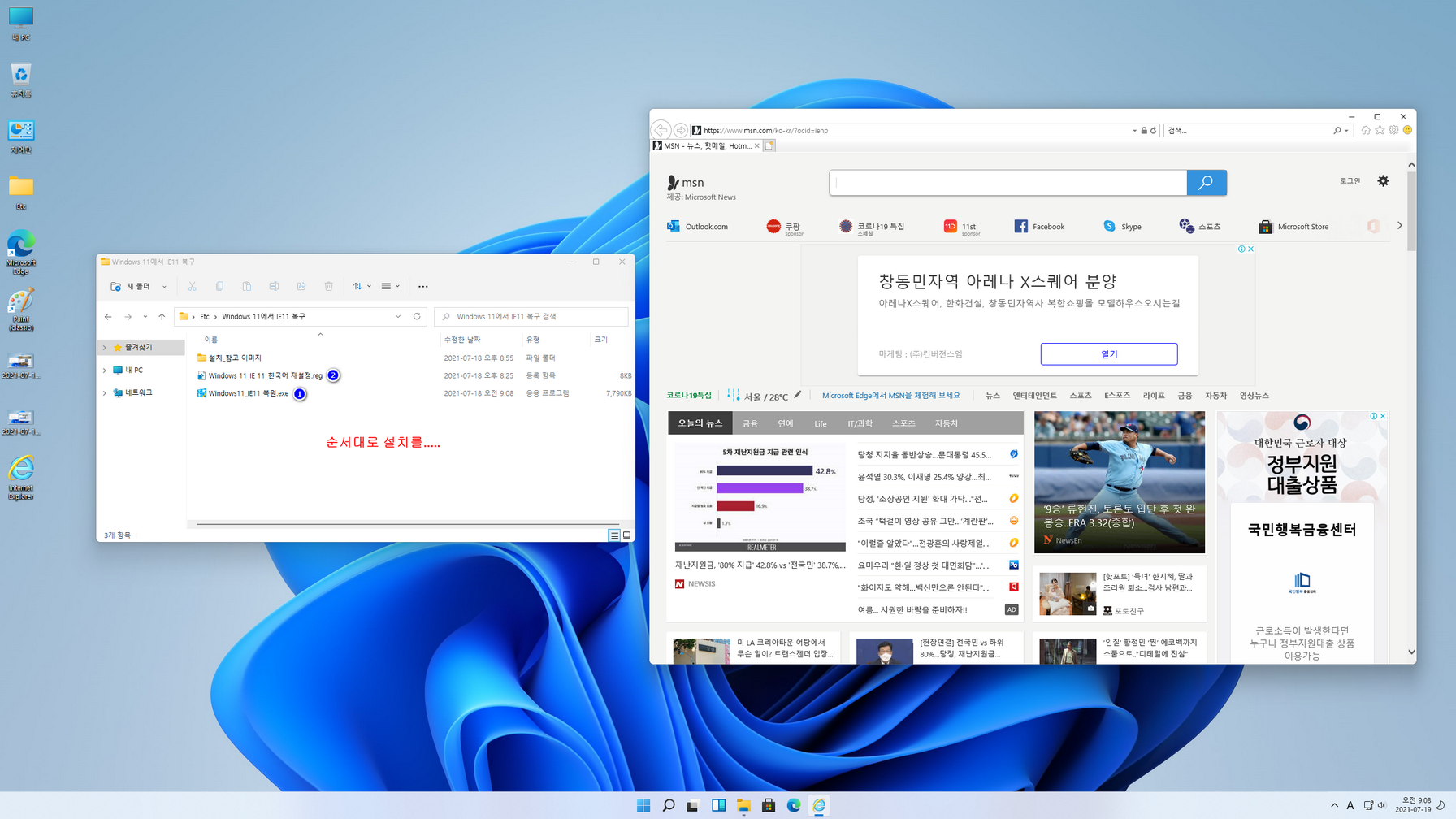This screenshot has width=1456, height=819.
Task: Click the MSN 로그인 sign-in link
Action: [1350, 181]
